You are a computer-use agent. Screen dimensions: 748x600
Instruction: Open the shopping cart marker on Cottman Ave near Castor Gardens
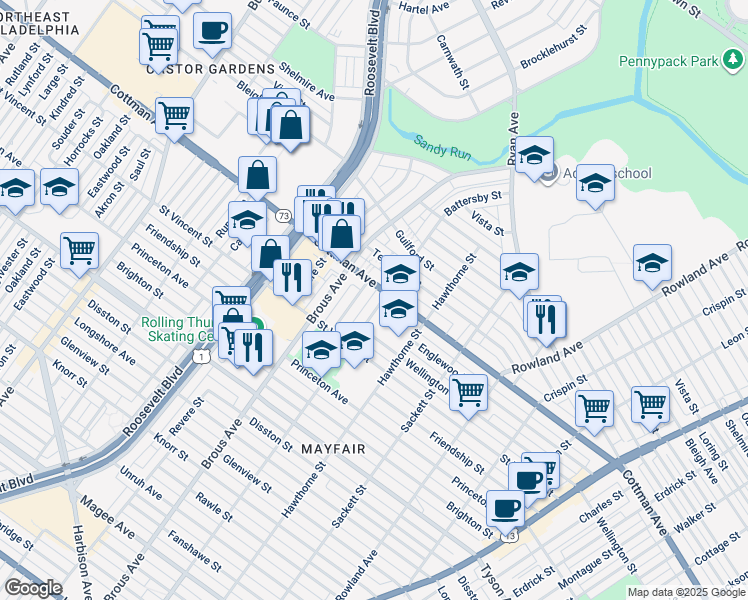pyautogui.click(x=174, y=117)
